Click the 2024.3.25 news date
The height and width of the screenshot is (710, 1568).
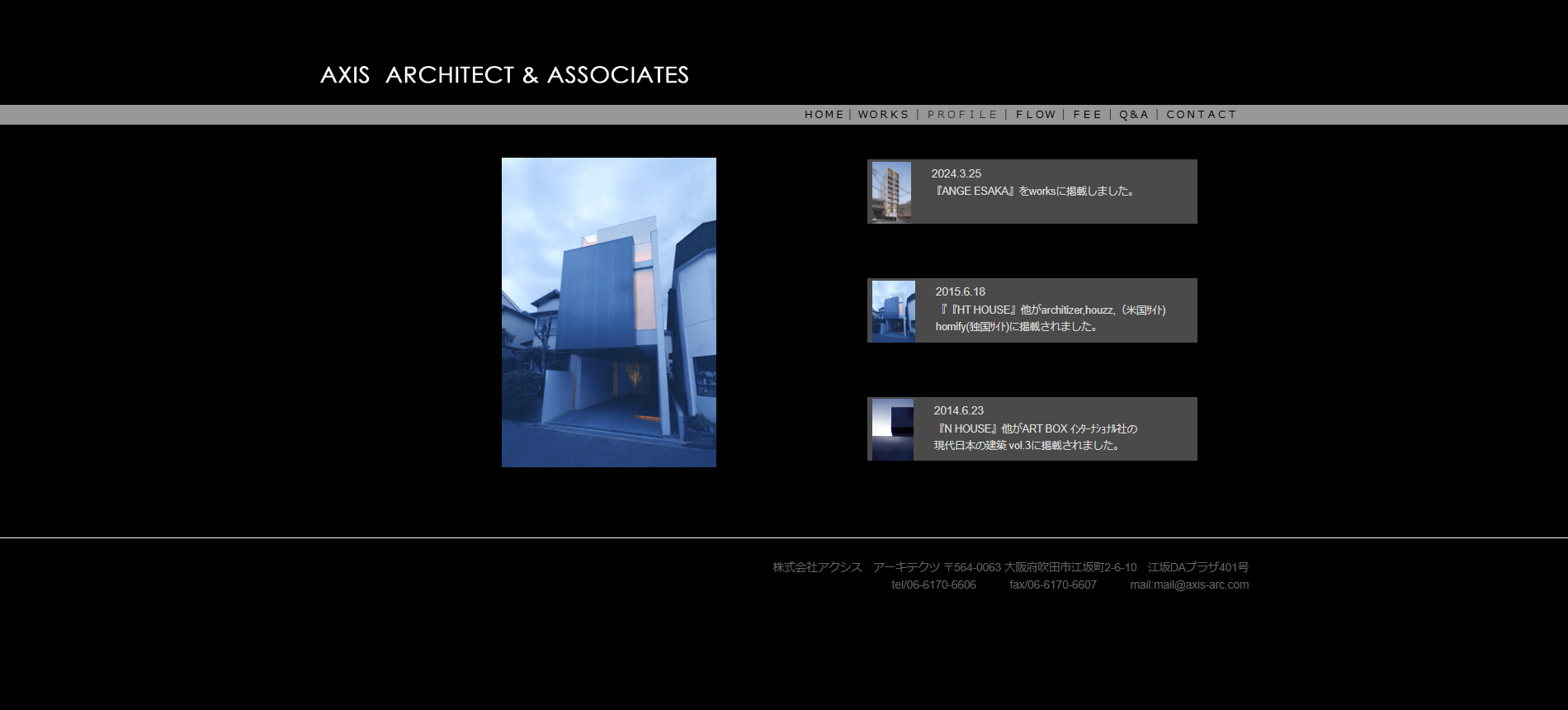coord(956,173)
